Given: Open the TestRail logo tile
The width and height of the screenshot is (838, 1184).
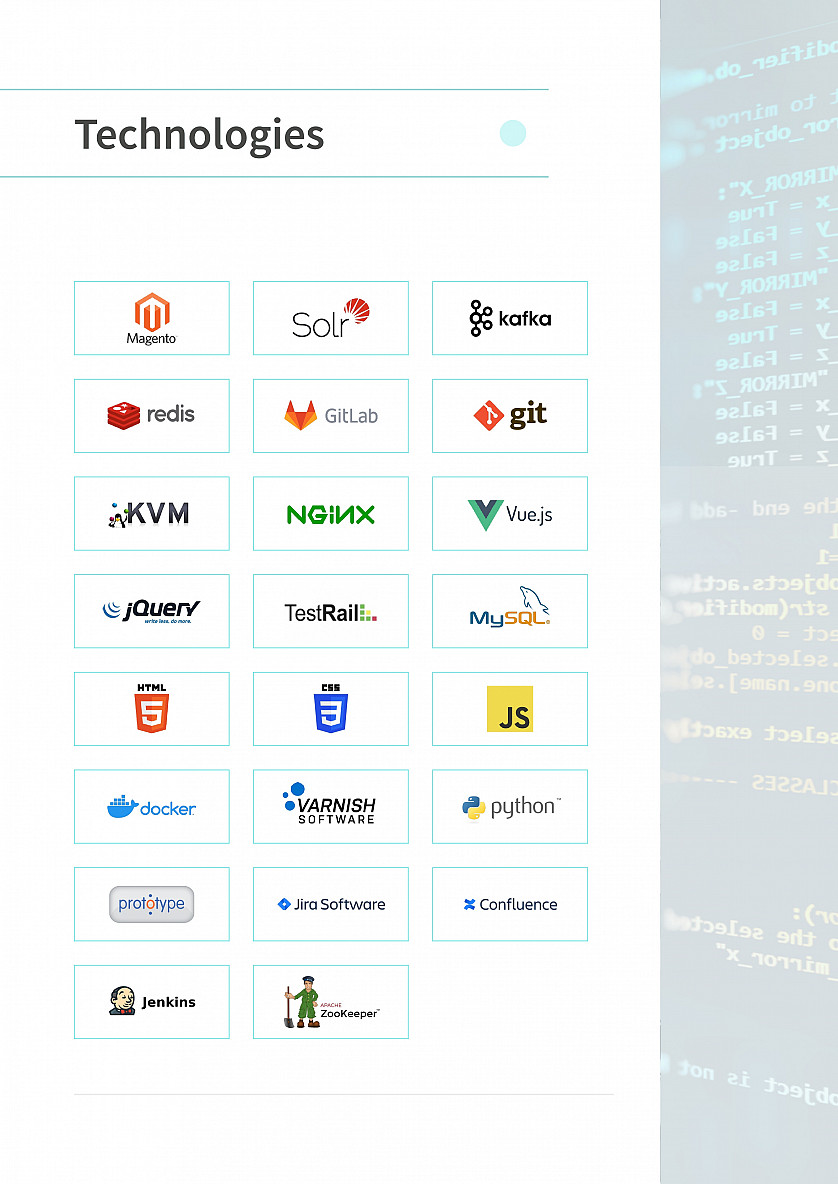Looking at the screenshot, I should click(331, 611).
